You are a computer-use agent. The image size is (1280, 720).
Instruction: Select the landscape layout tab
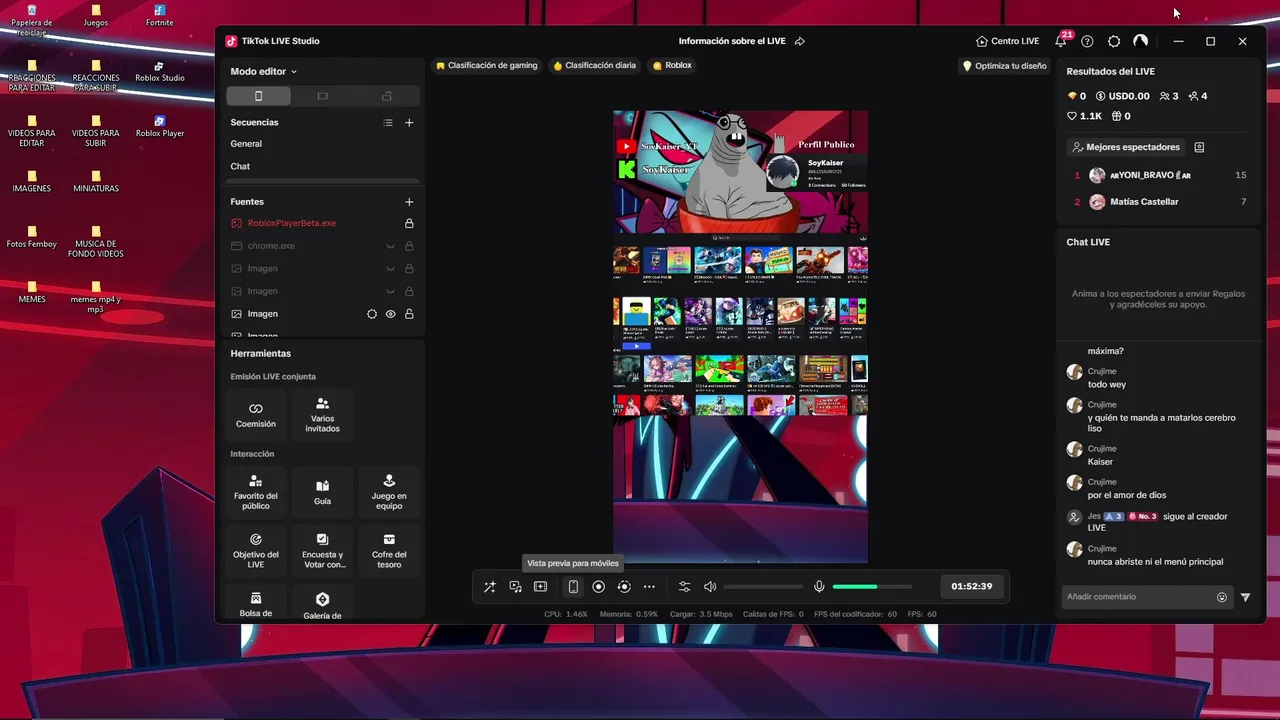click(322, 96)
